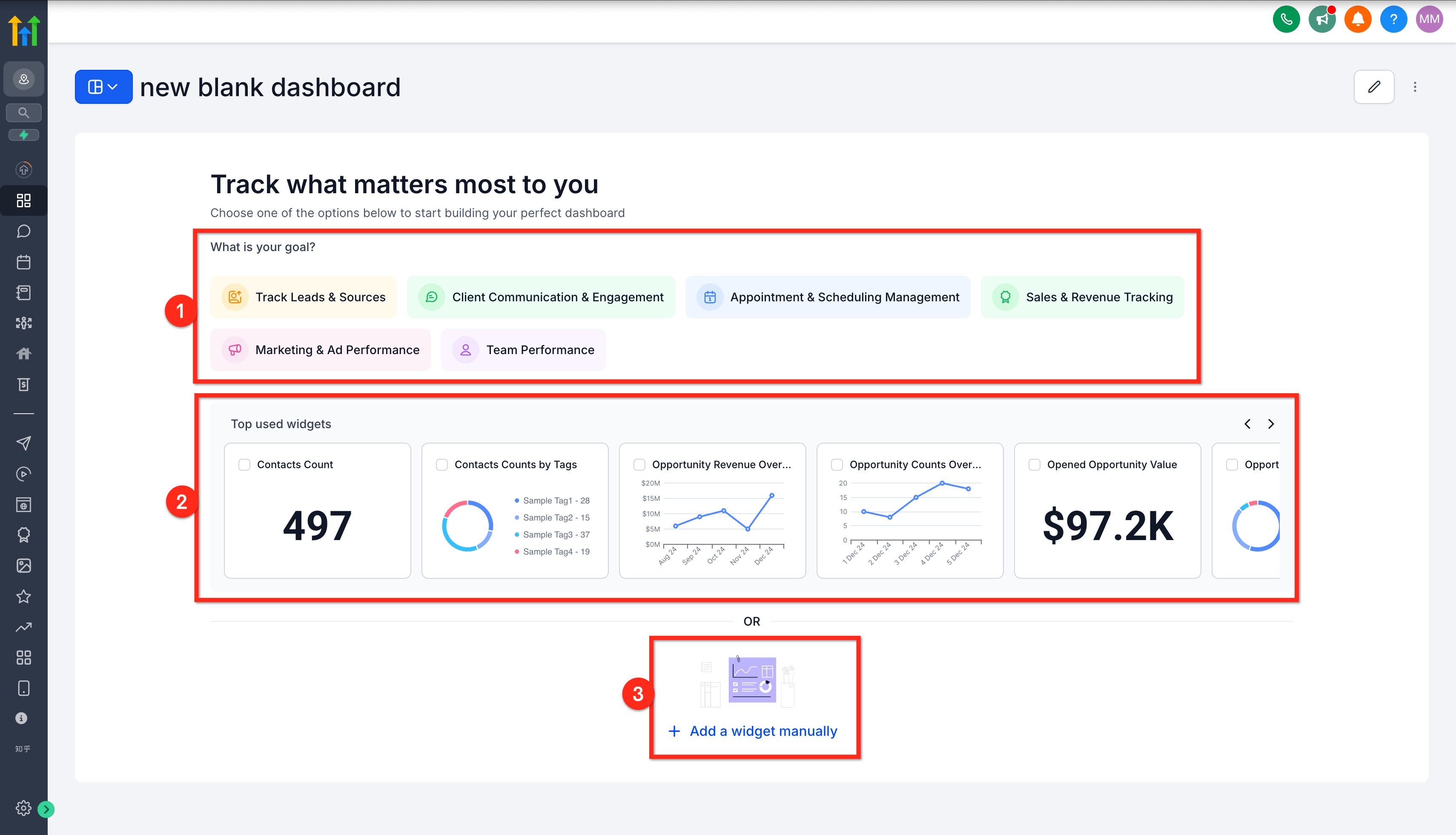Open the orange bell notifications icon
Viewport: 1456px width, 835px height.
point(1357,20)
